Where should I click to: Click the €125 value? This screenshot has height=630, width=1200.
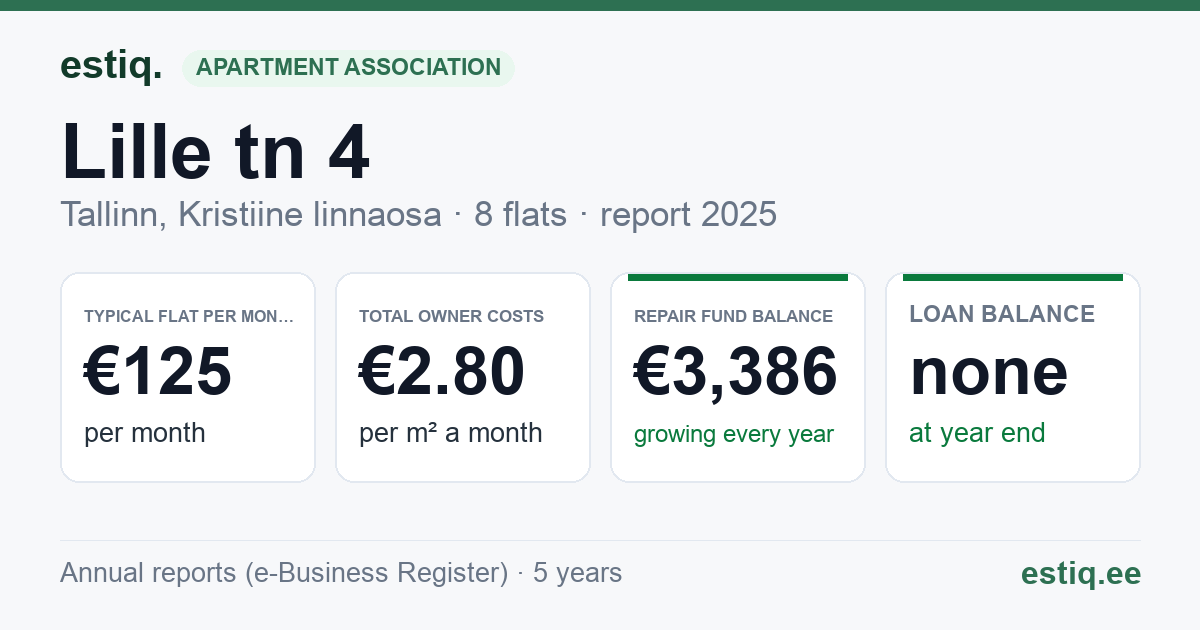point(158,371)
